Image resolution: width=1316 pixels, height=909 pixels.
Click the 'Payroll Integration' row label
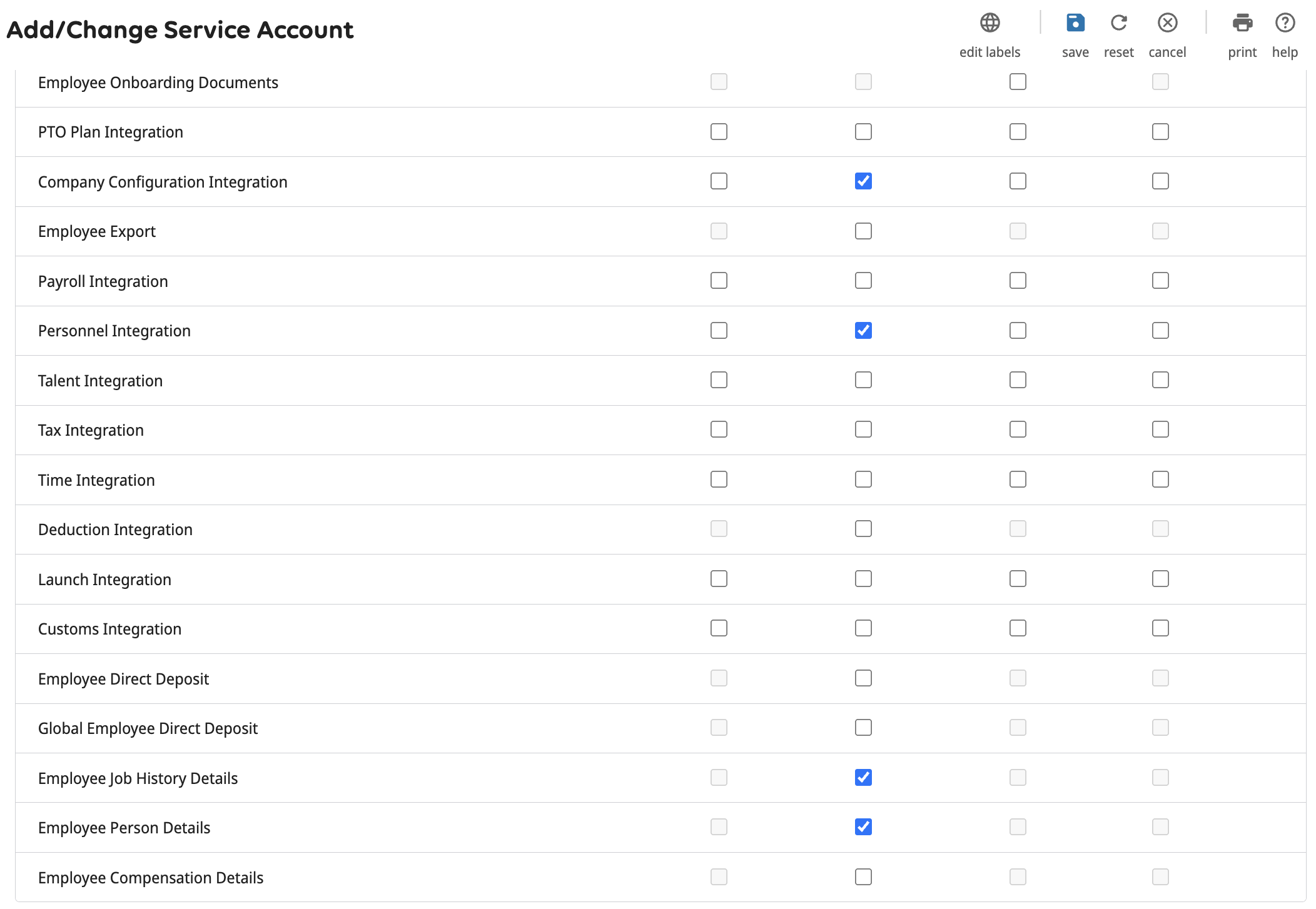103,281
